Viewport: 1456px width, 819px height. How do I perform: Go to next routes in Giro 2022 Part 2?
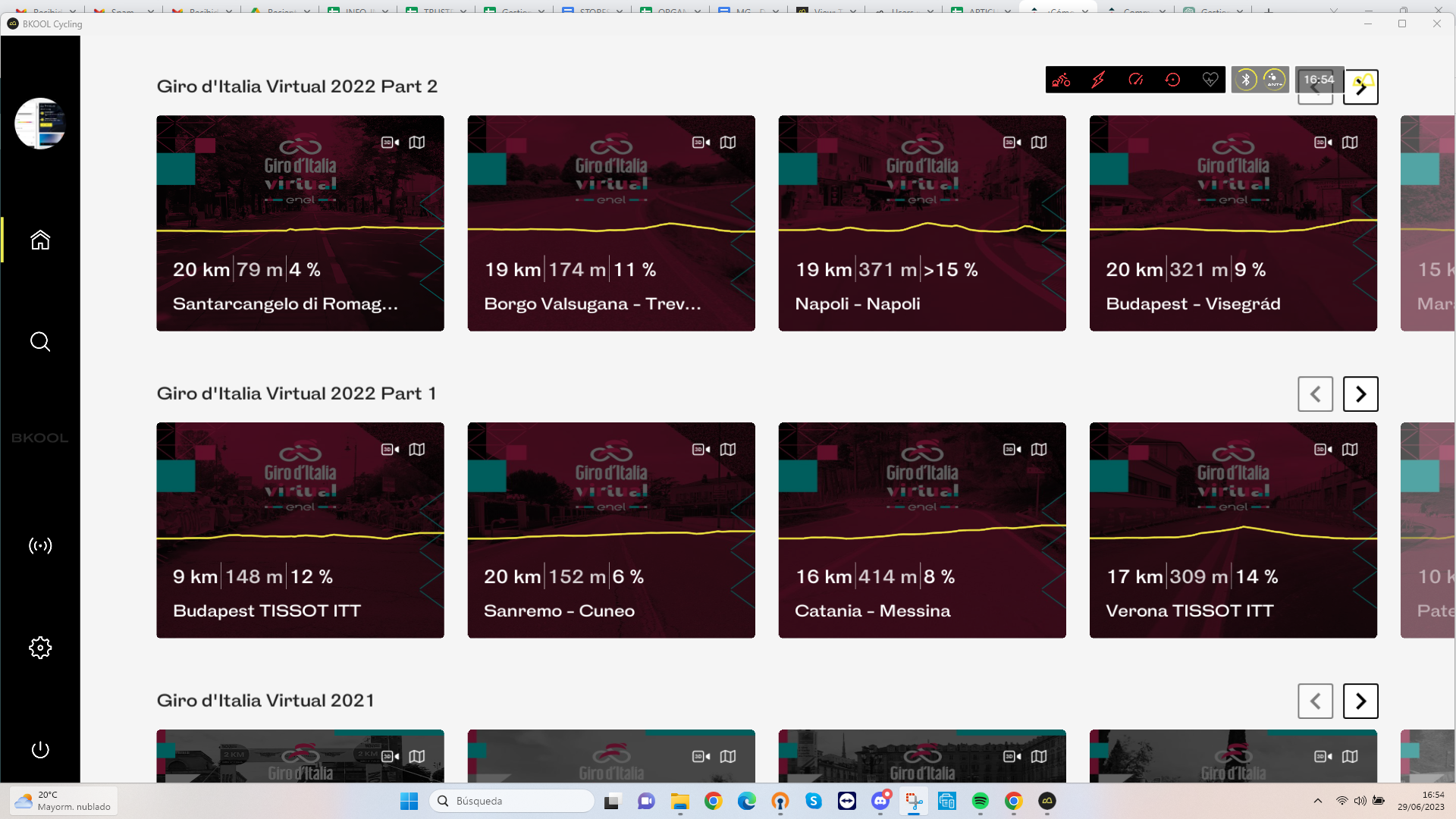point(1360,87)
